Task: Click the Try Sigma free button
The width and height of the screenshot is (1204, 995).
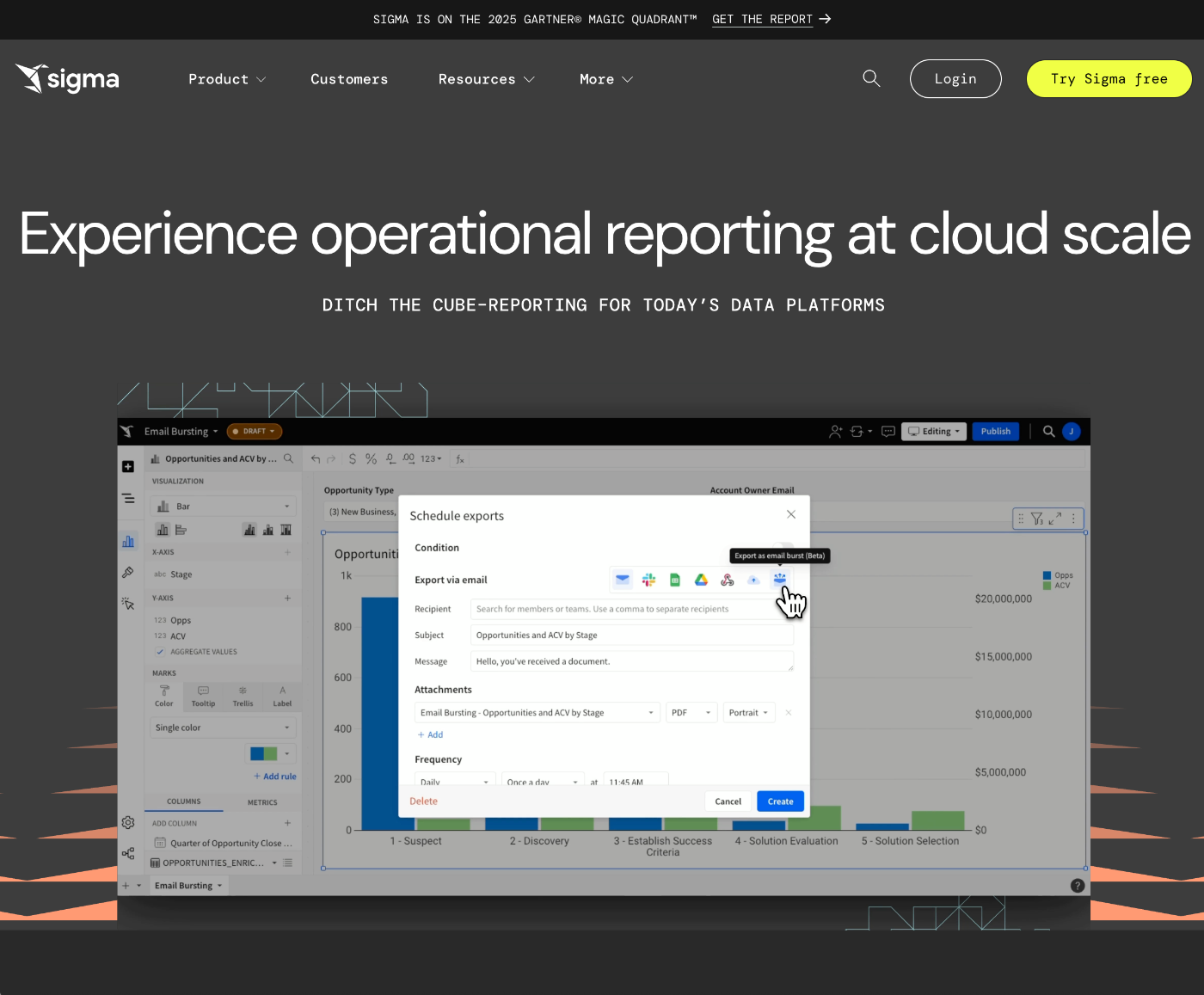Action: pos(1109,79)
